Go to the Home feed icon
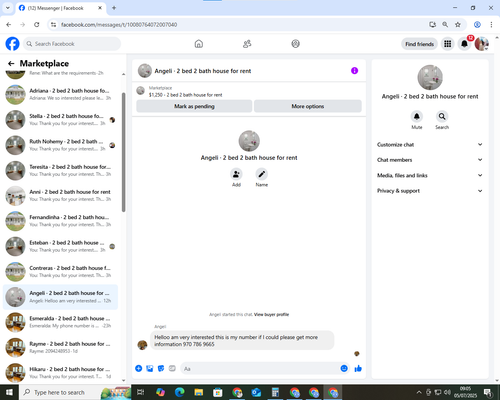 (199, 44)
